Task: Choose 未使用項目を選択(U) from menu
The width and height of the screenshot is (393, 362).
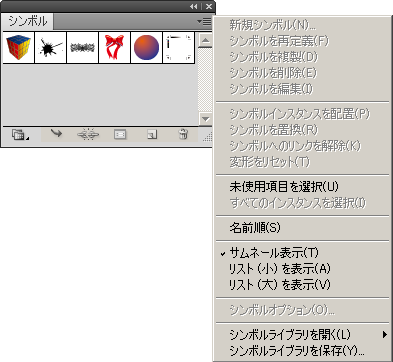Action: point(302,187)
